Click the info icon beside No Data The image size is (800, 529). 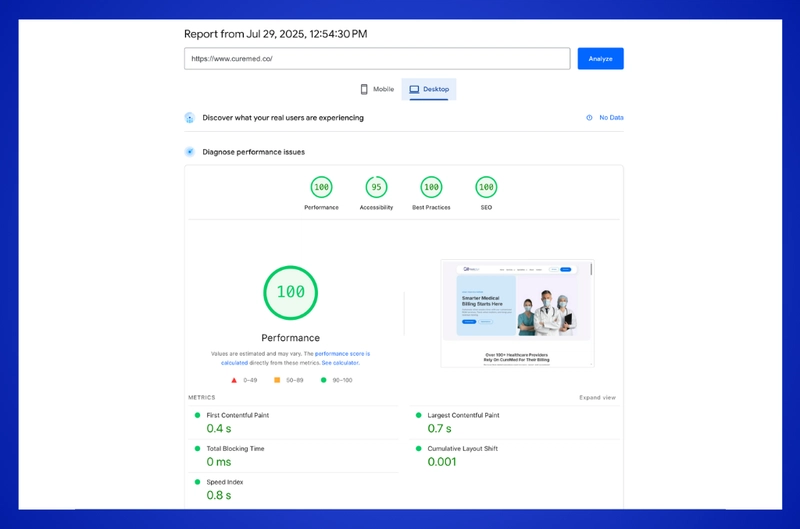(589, 118)
